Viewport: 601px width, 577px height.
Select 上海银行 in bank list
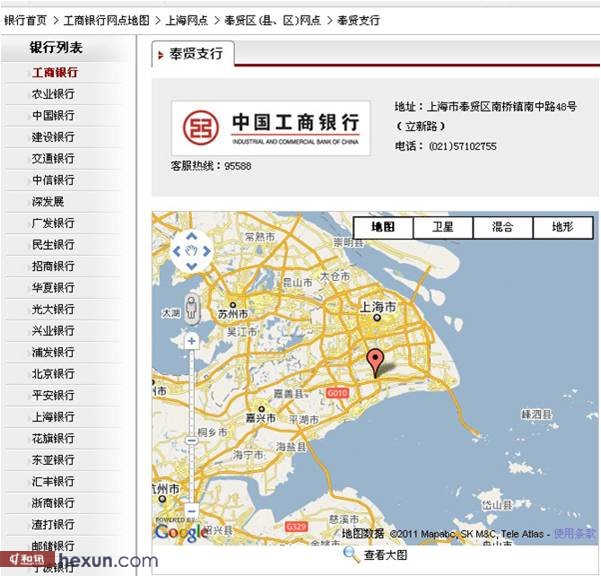point(53,417)
